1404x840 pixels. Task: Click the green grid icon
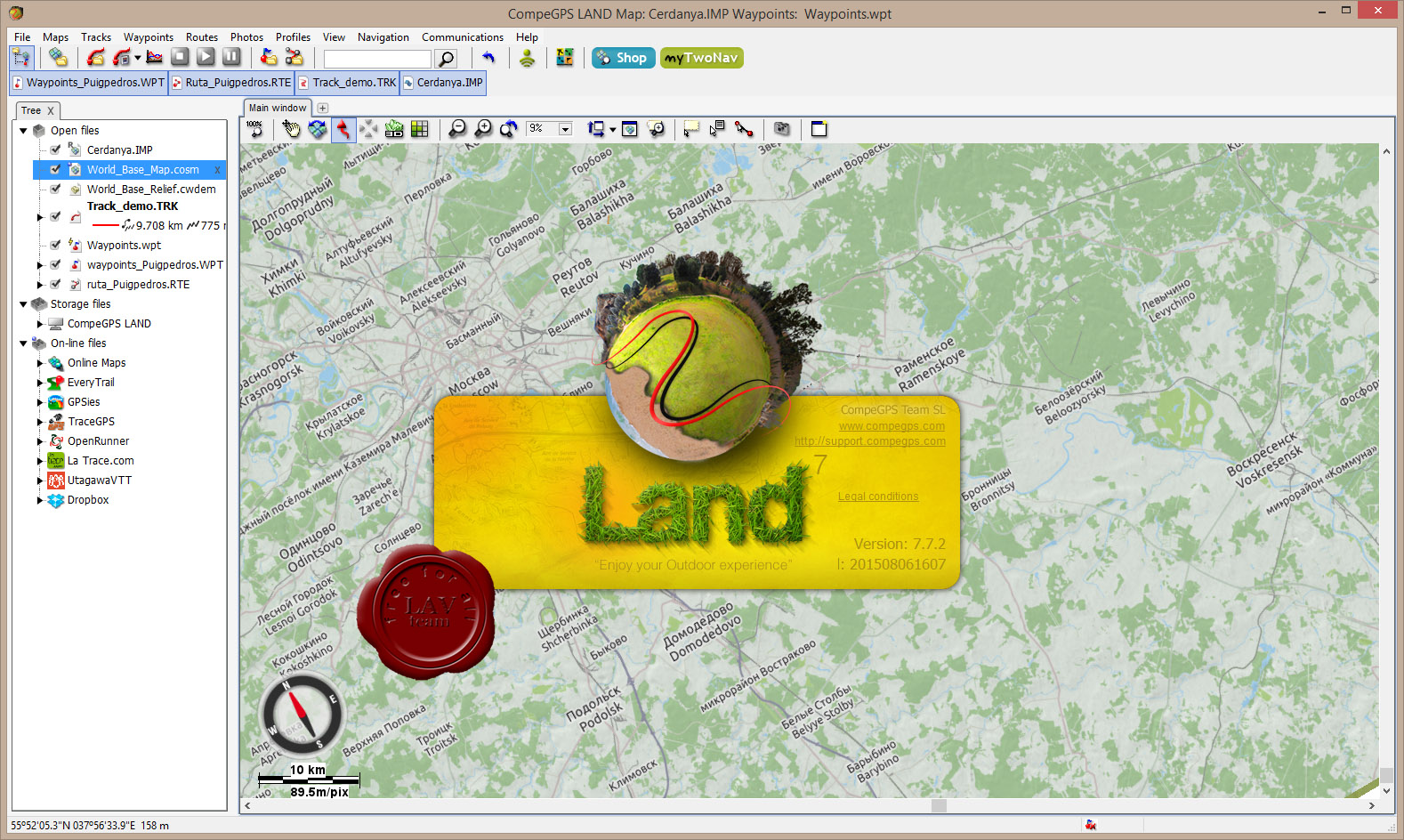point(420,129)
